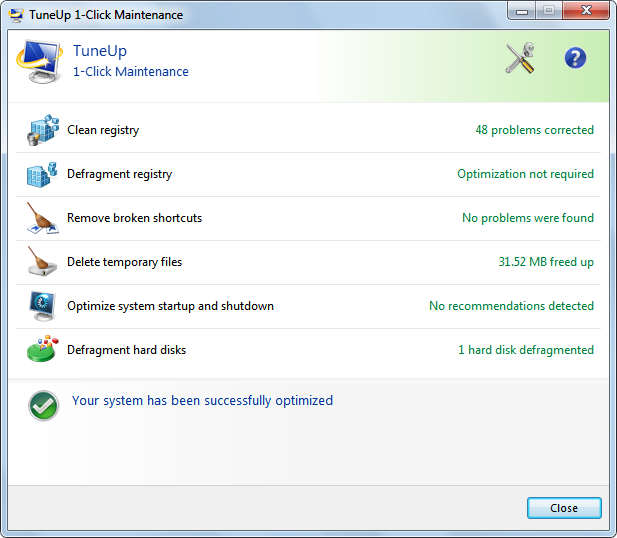This screenshot has width=617, height=538.
Task: Click the Optimize system startup monitor icon
Action: coord(42,306)
